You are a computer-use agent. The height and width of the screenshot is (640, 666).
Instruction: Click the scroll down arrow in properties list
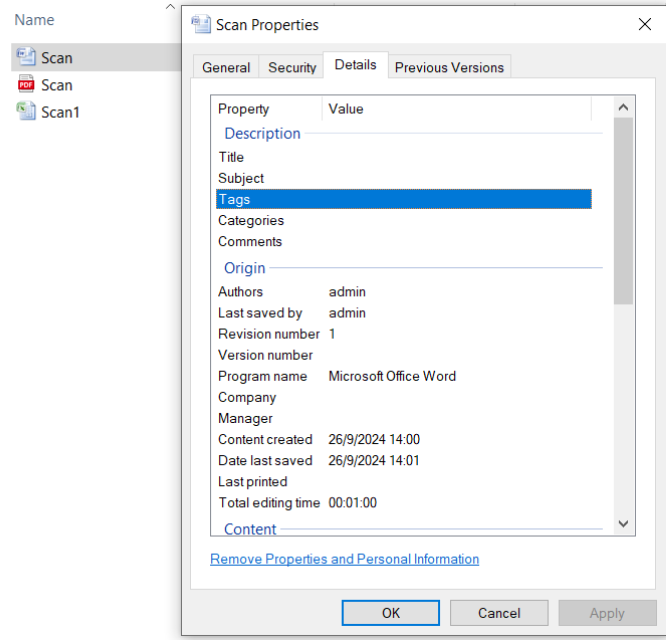click(x=623, y=524)
